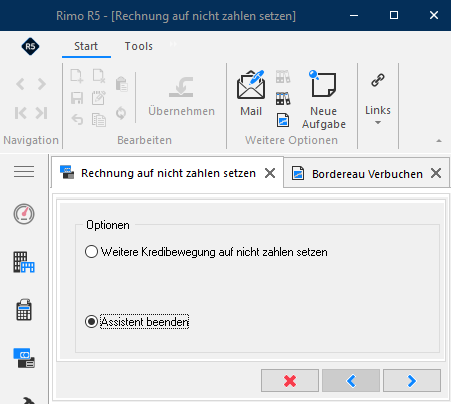Minimize the Rimo R5 window
The height and width of the screenshot is (404, 451).
354,15
